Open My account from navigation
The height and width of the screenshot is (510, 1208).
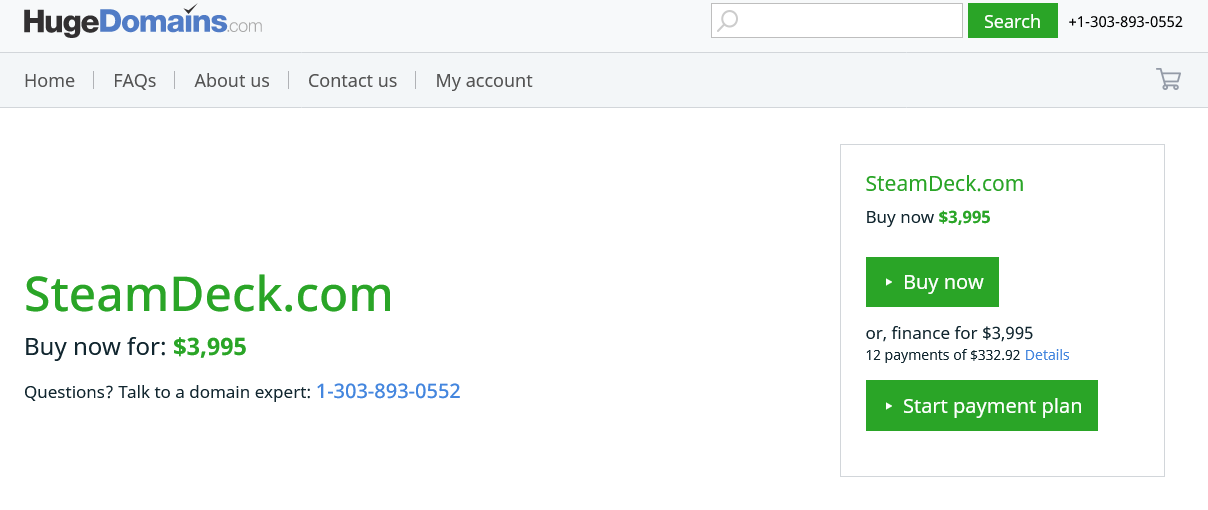tap(484, 81)
